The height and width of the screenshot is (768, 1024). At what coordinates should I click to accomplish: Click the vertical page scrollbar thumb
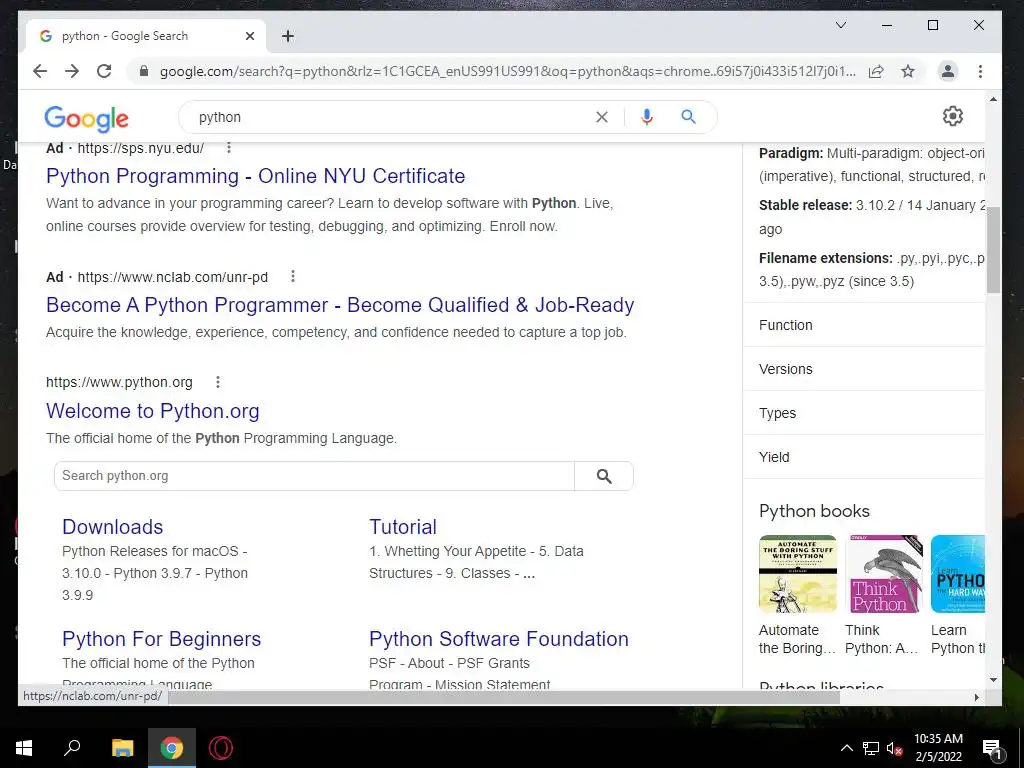click(993, 250)
